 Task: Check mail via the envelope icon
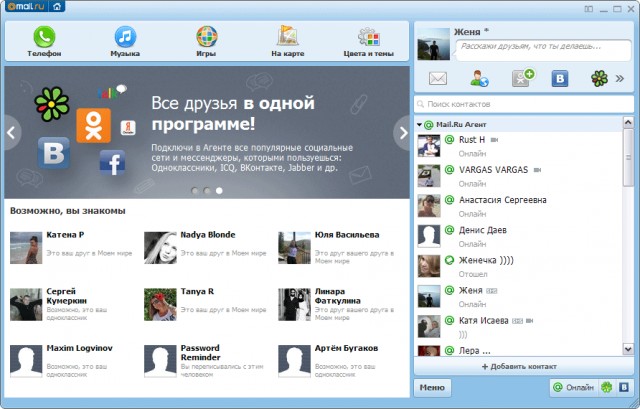click(438, 78)
